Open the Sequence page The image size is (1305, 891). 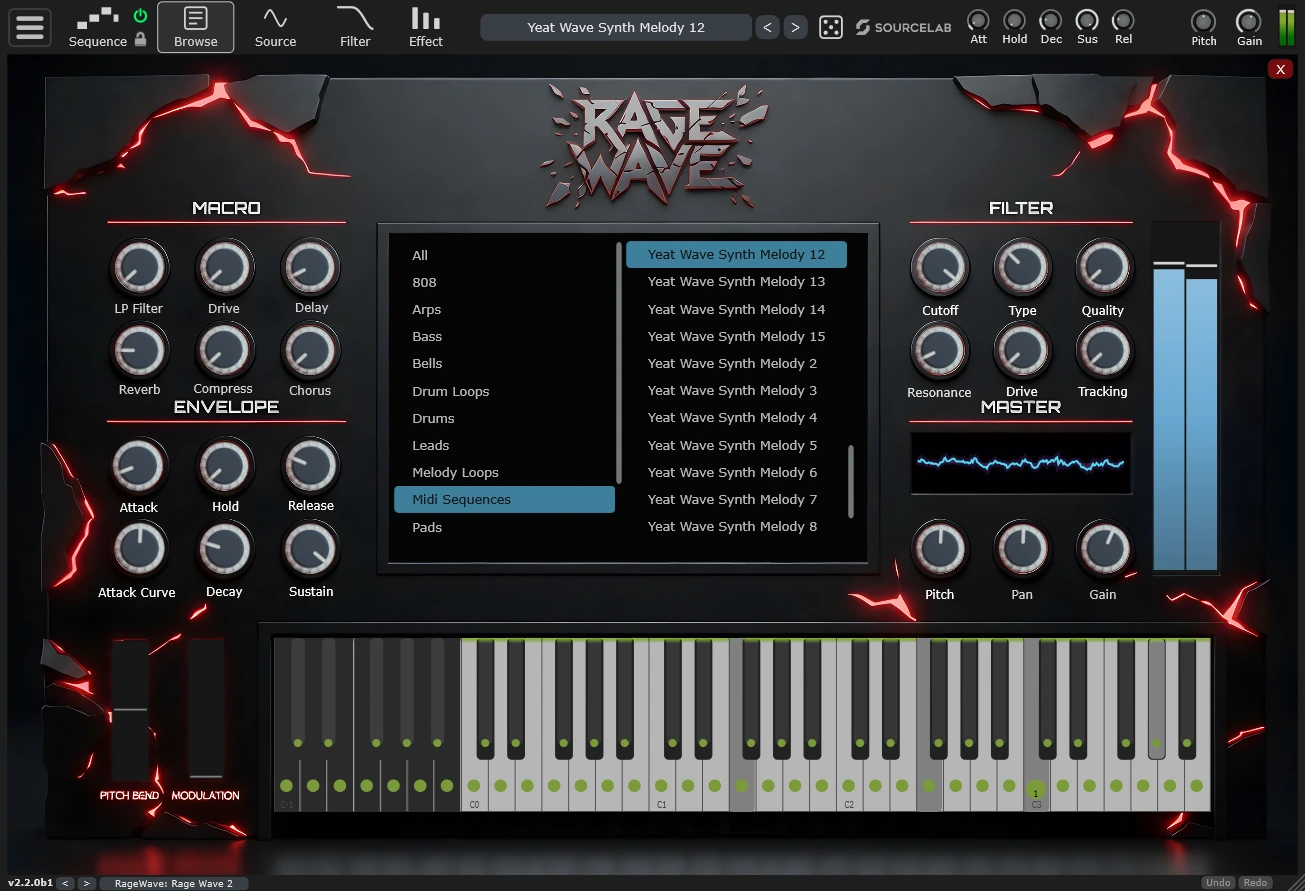pyautogui.click(x=97, y=28)
